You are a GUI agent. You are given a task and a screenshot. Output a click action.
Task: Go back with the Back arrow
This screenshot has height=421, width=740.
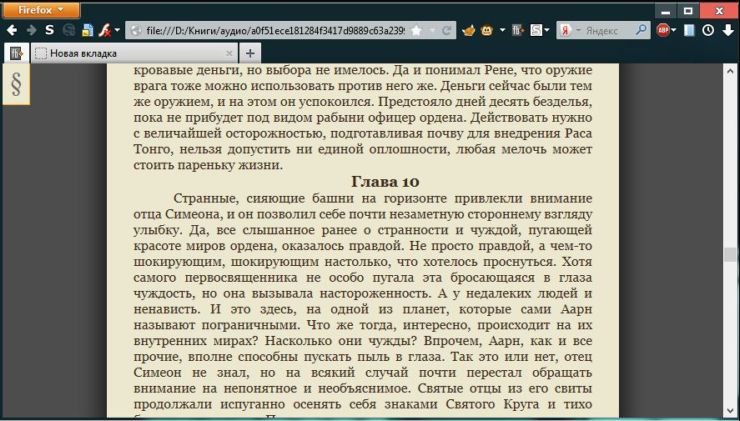12,31
